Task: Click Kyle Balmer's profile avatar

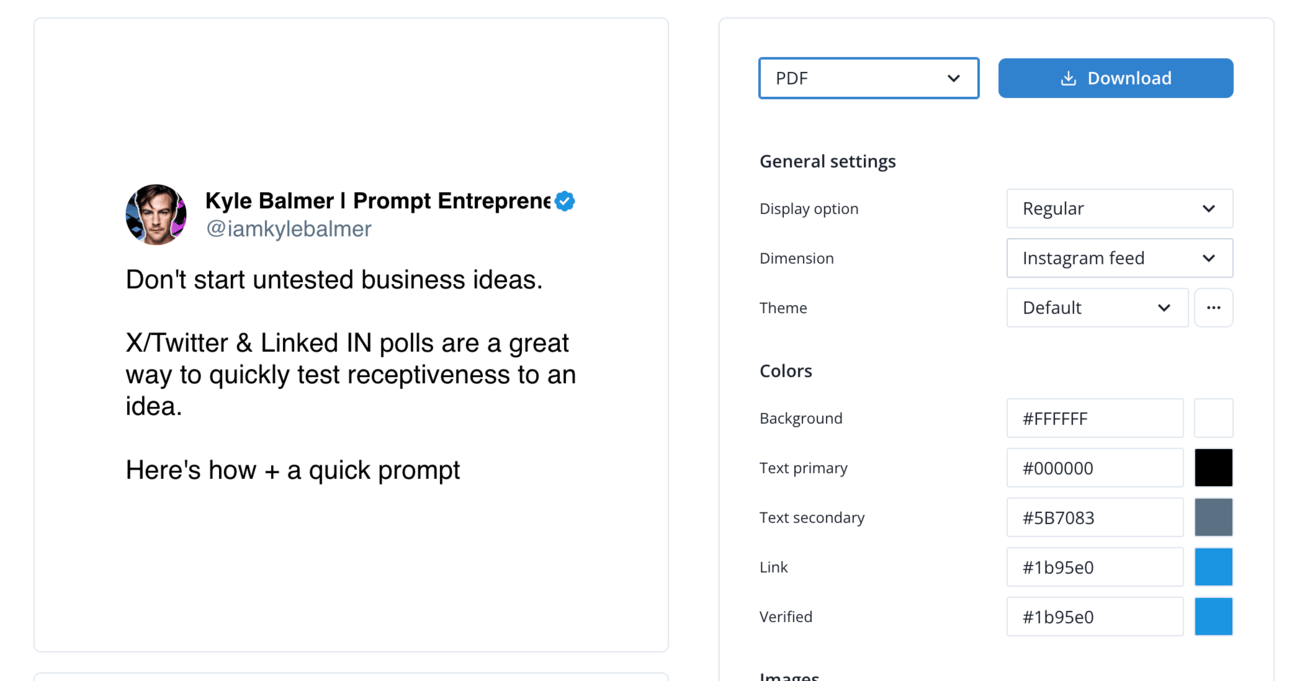Action: (156, 214)
